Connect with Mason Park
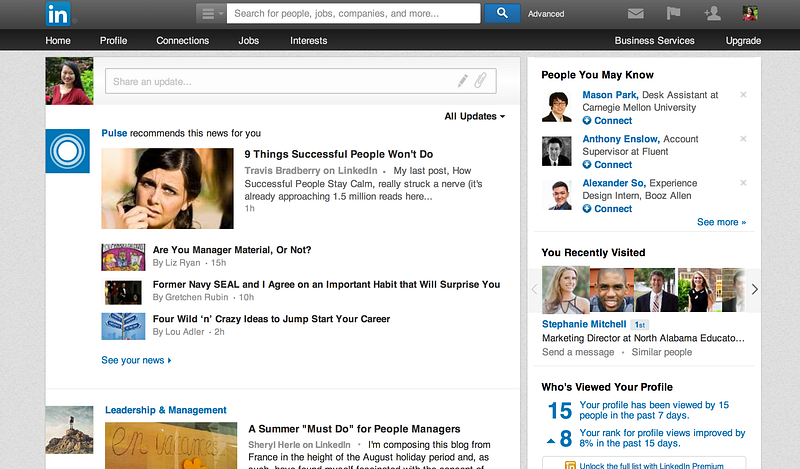This screenshot has height=469, width=800. (x=607, y=120)
